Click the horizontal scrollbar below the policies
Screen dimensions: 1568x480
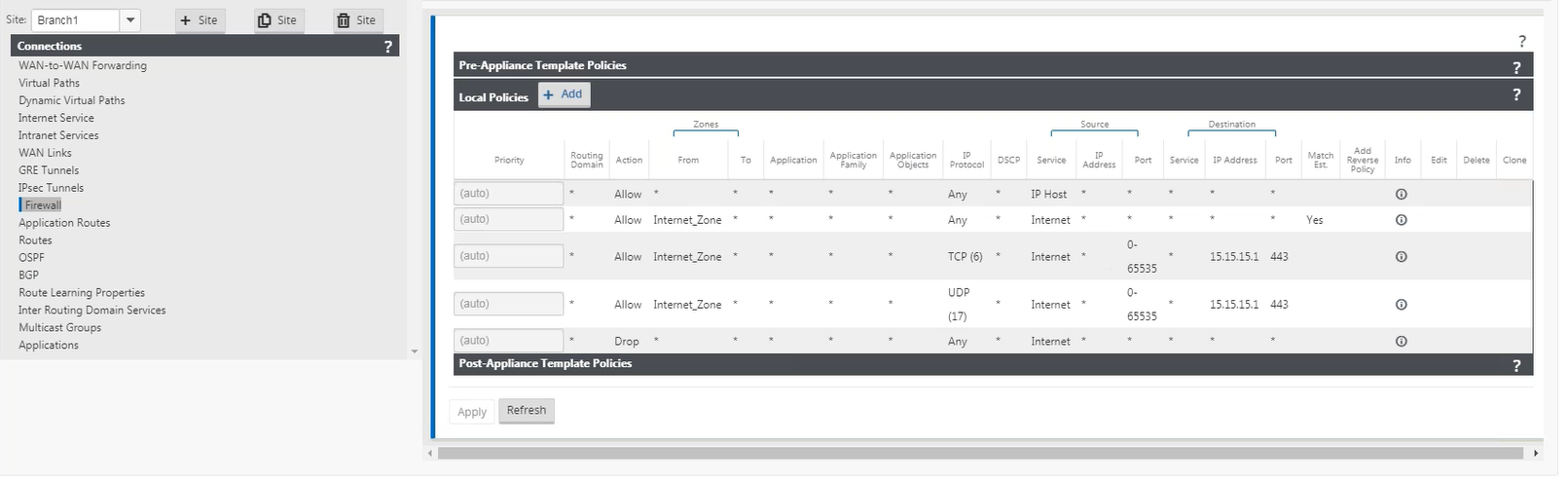point(980,454)
